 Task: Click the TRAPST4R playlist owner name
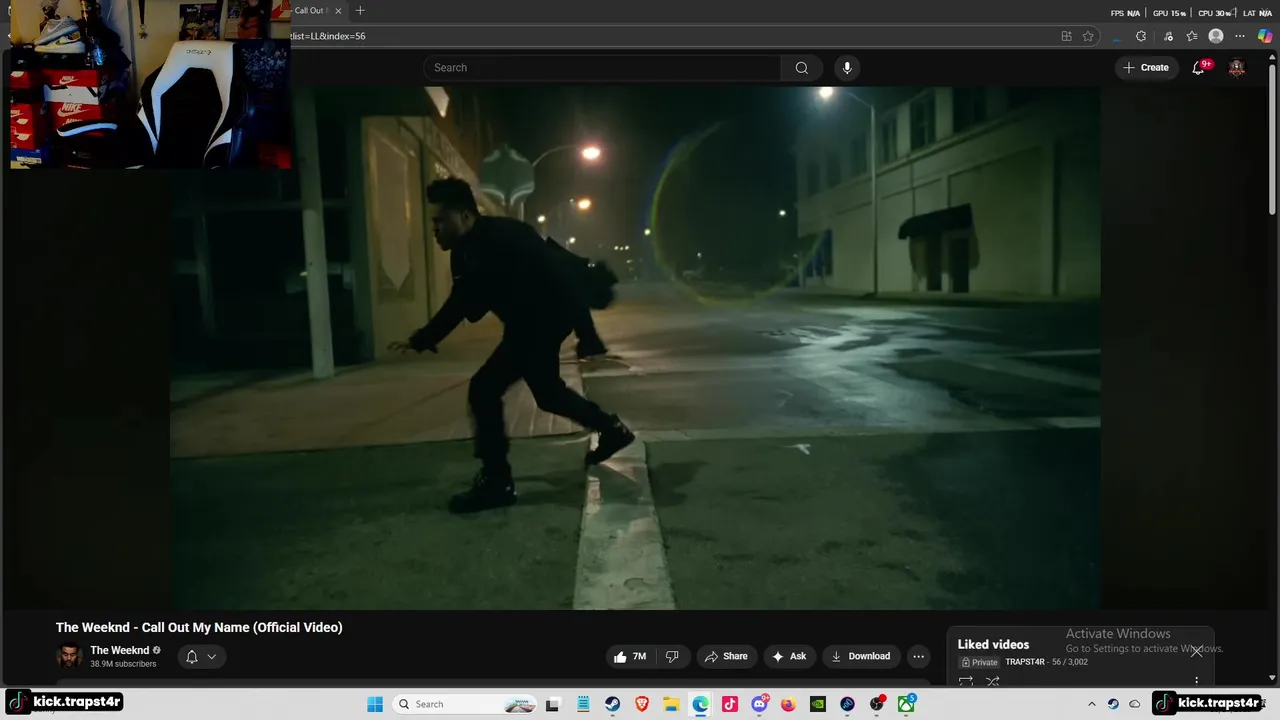pos(1025,662)
